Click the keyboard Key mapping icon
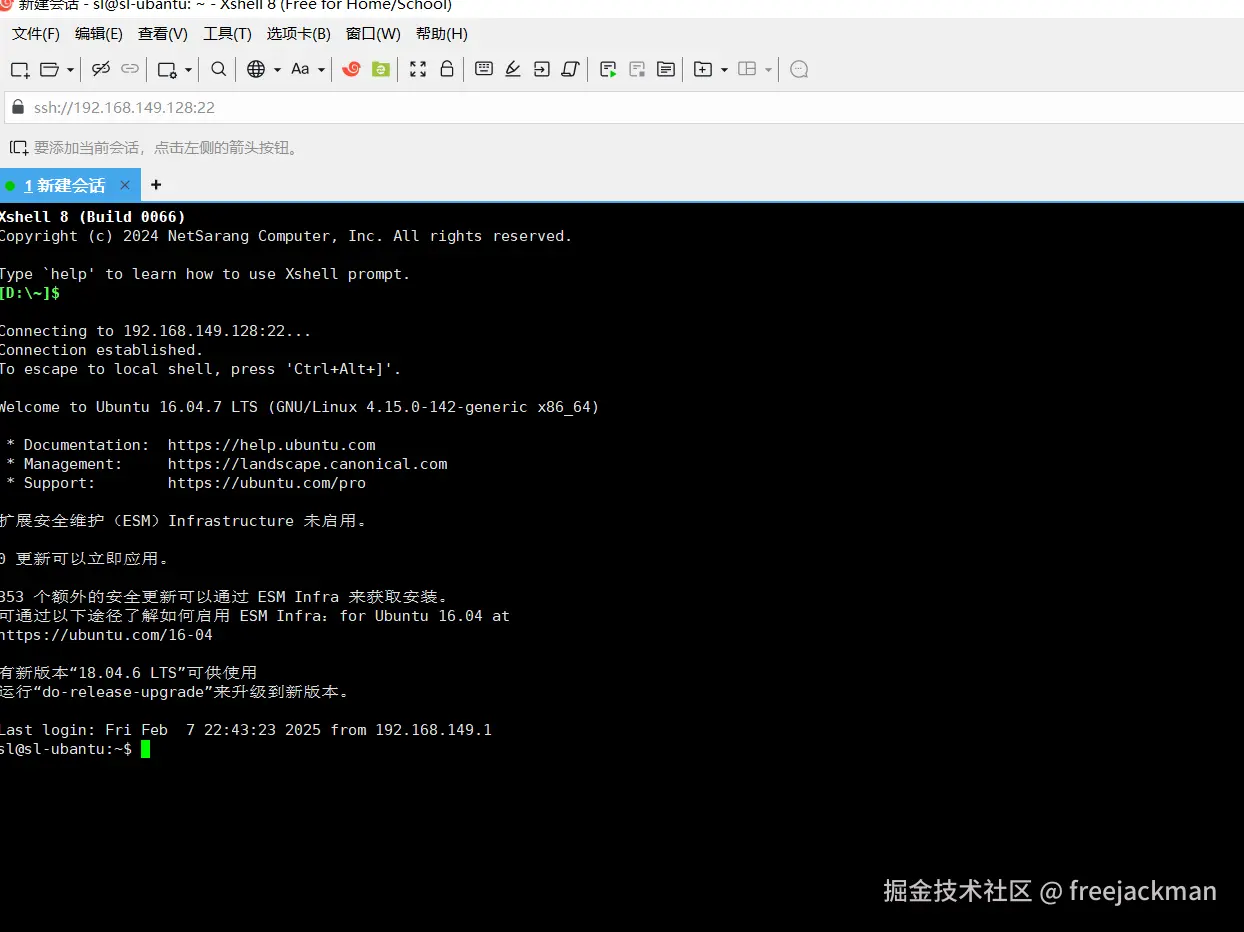Screen dimensions: 1244x932 (x=484, y=69)
